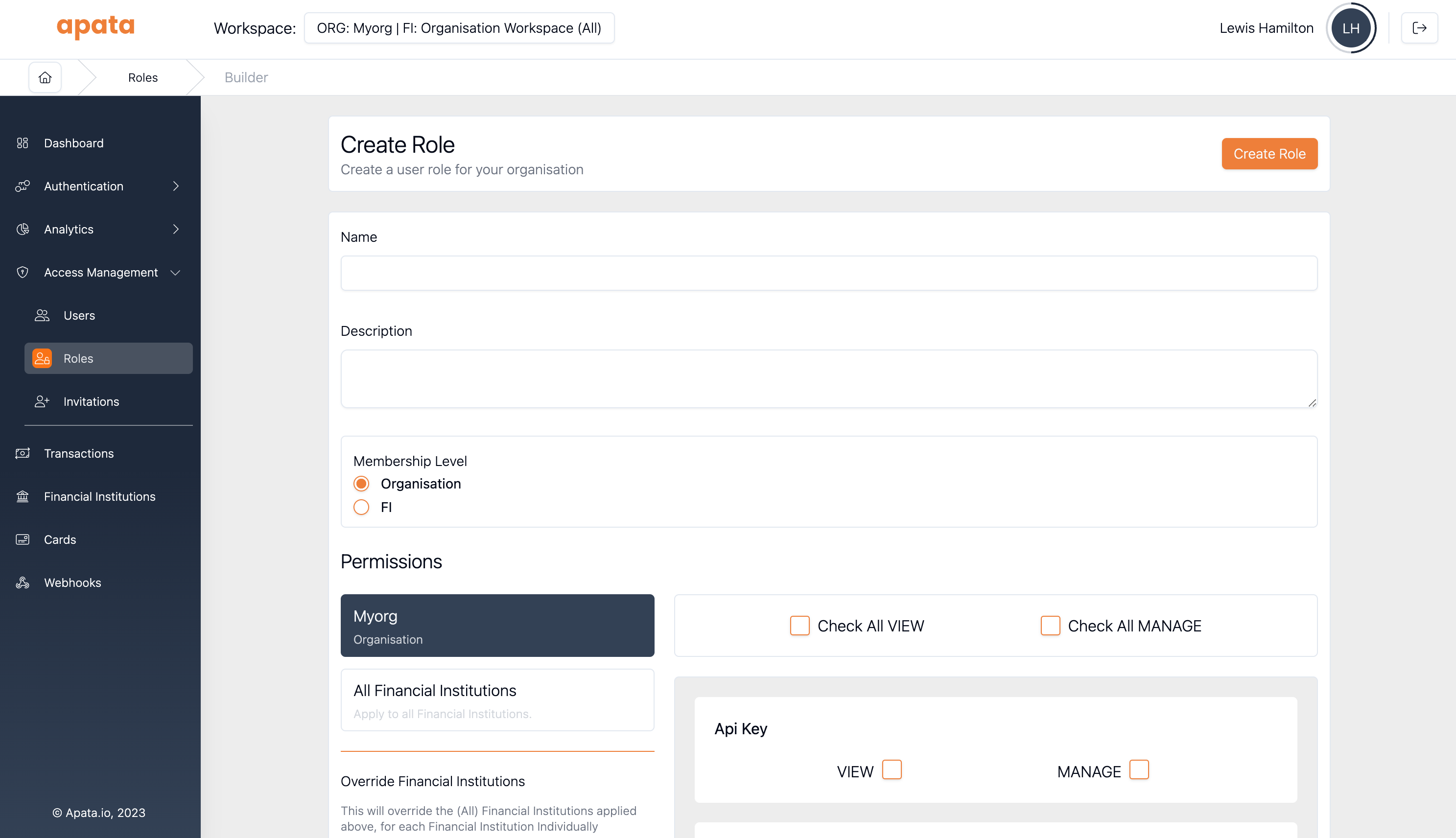The height and width of the screenshot is (838, 1456).
Task: Click the Cards sidebar icon
Action: (x=23, y=539)
